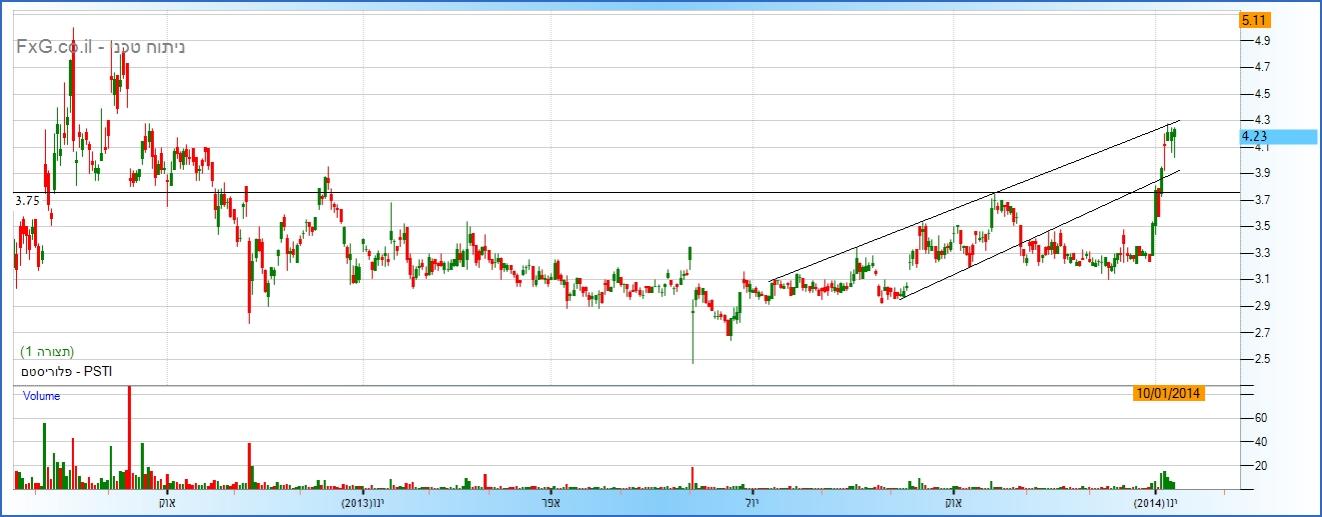Click the orange 5.11 price label
Image resolution: width=1322 pixels, height=517 pixels.
pos(1254,20)
